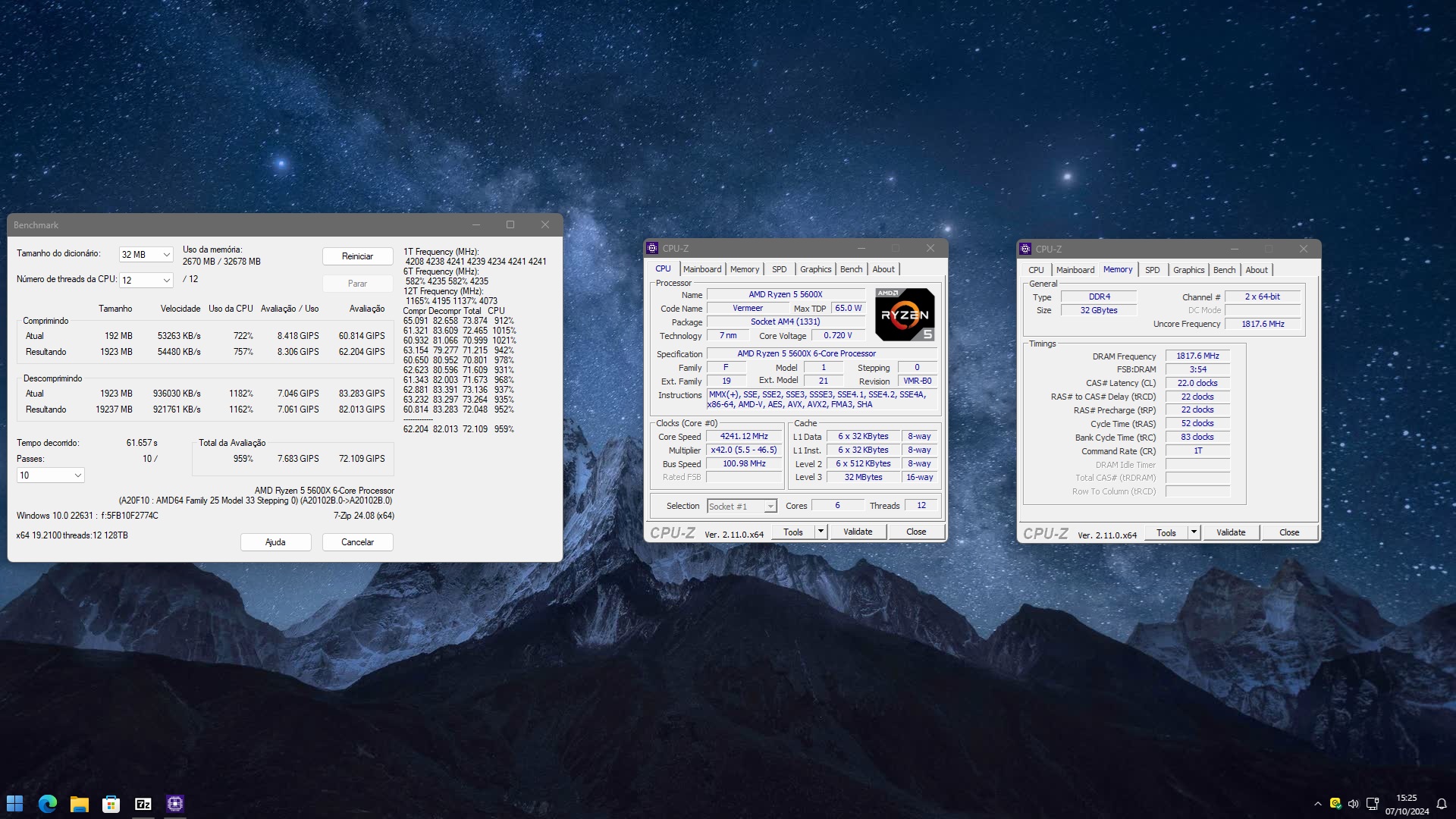Viewport: 1456px width, 819px height.
Task: Click the Ajuda button
Action: [275, 542]
